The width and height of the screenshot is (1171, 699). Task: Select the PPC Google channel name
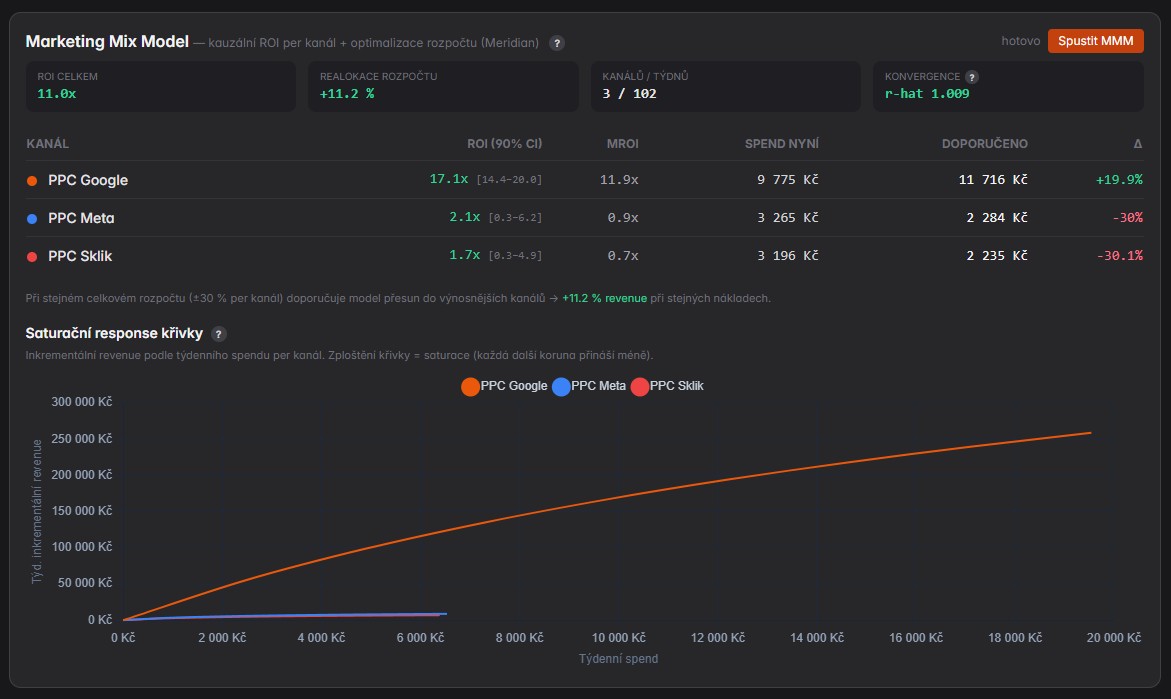tap(88, 180)
